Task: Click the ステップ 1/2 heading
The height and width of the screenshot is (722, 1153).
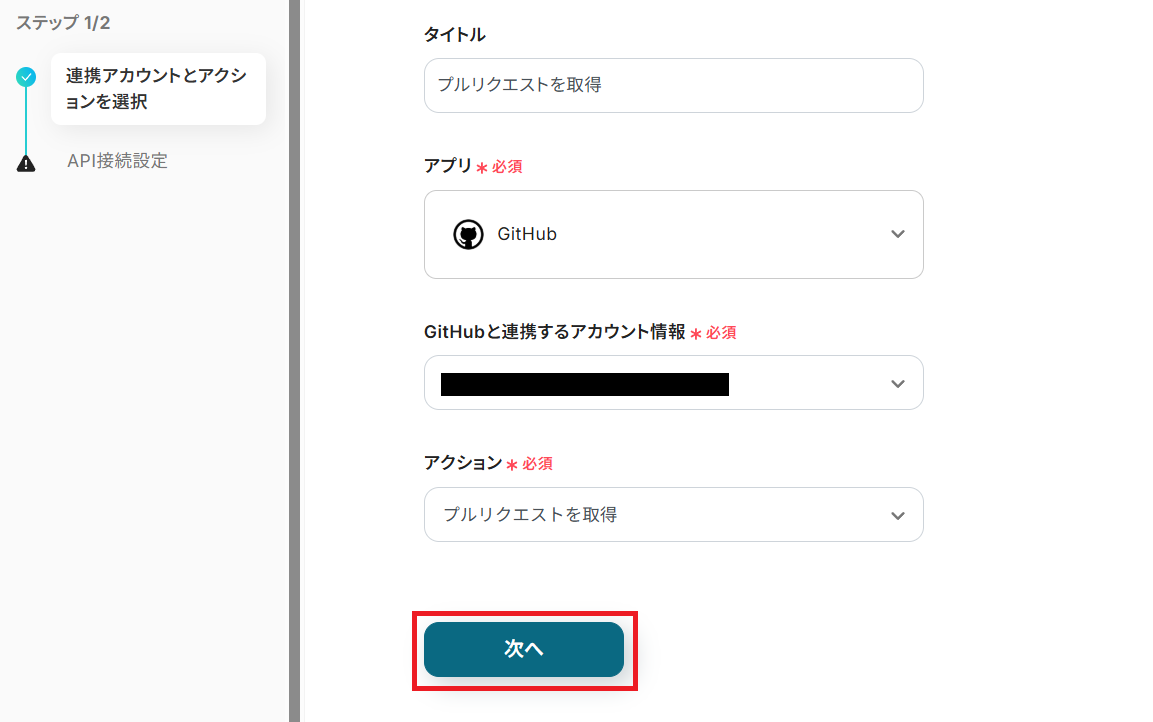Action: click(63, 23)
